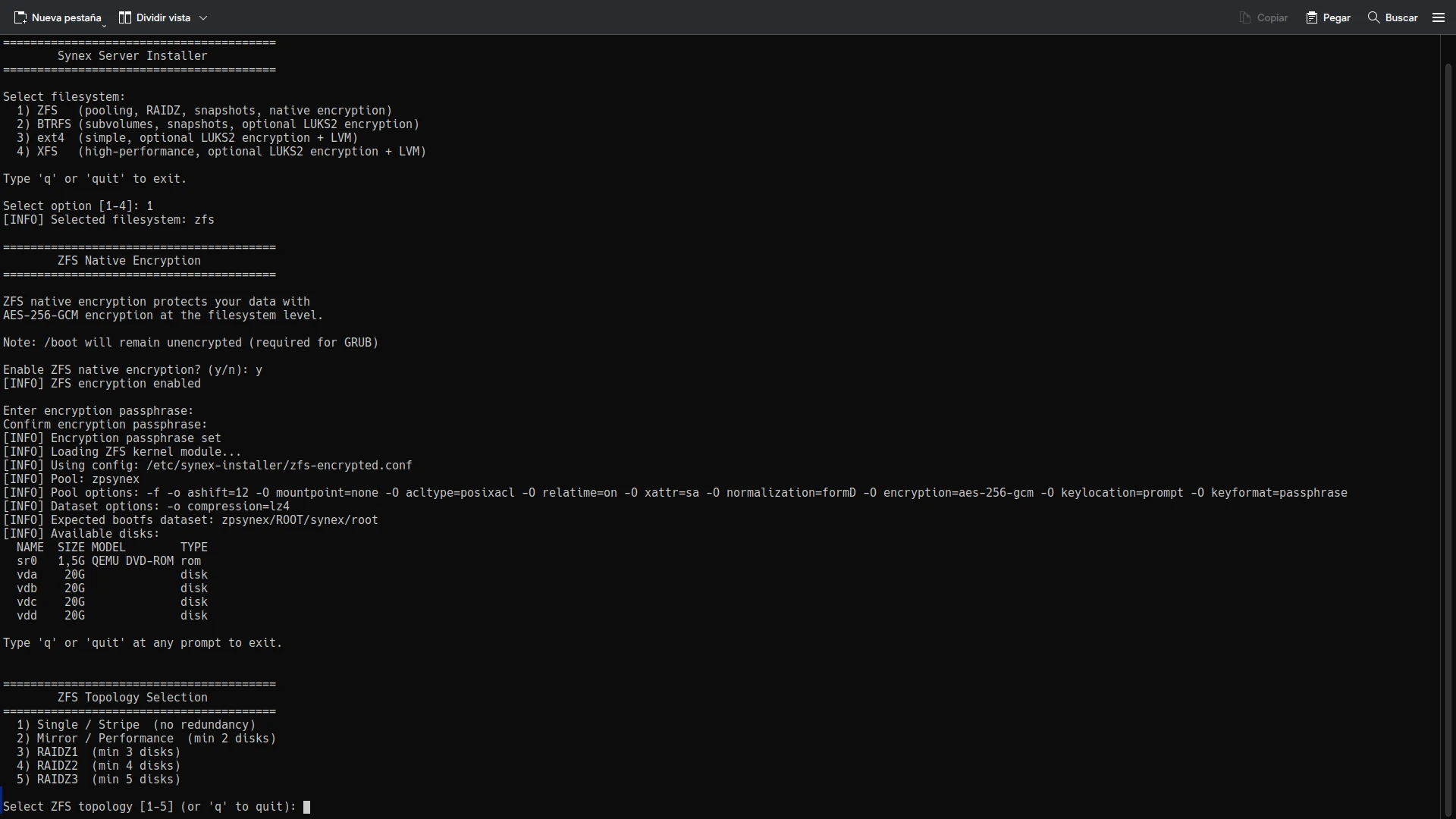Screen dimensions: 1456x819
Task: Click the RAIDZ2 (min 4 disks) line
Action: click(99, 766)
